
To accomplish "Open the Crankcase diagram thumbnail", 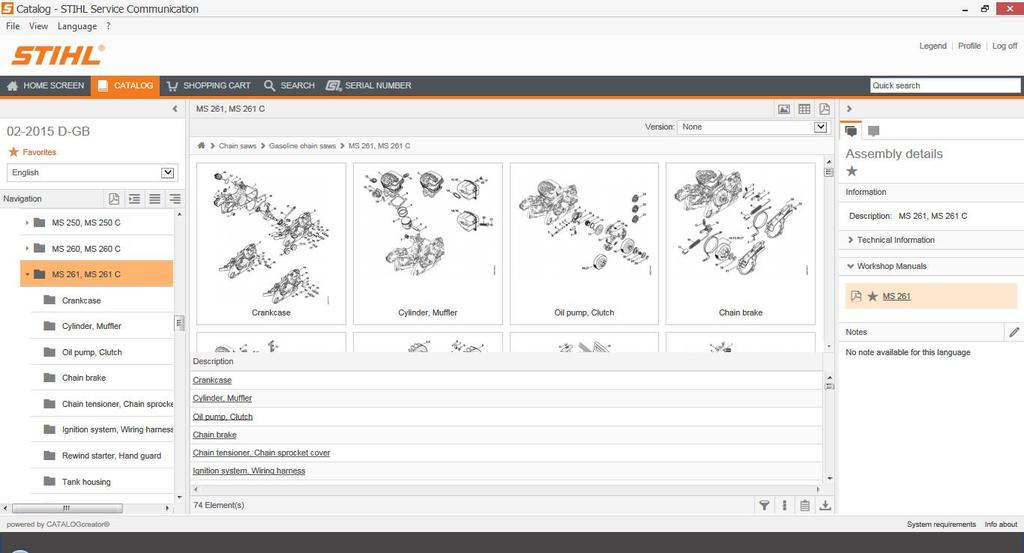I will [271, 244].
